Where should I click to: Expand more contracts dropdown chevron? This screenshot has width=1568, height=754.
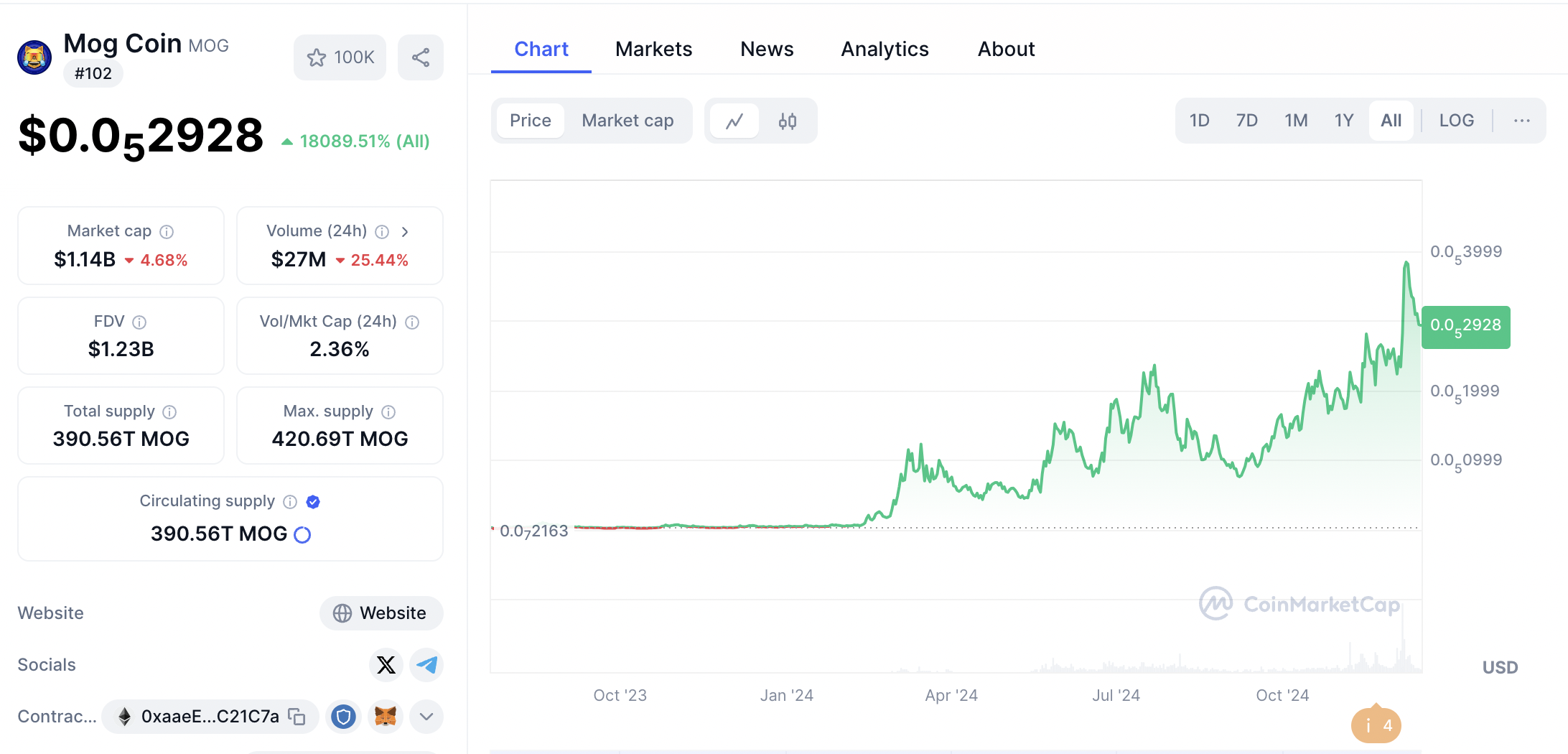click(x=426, y=717)
